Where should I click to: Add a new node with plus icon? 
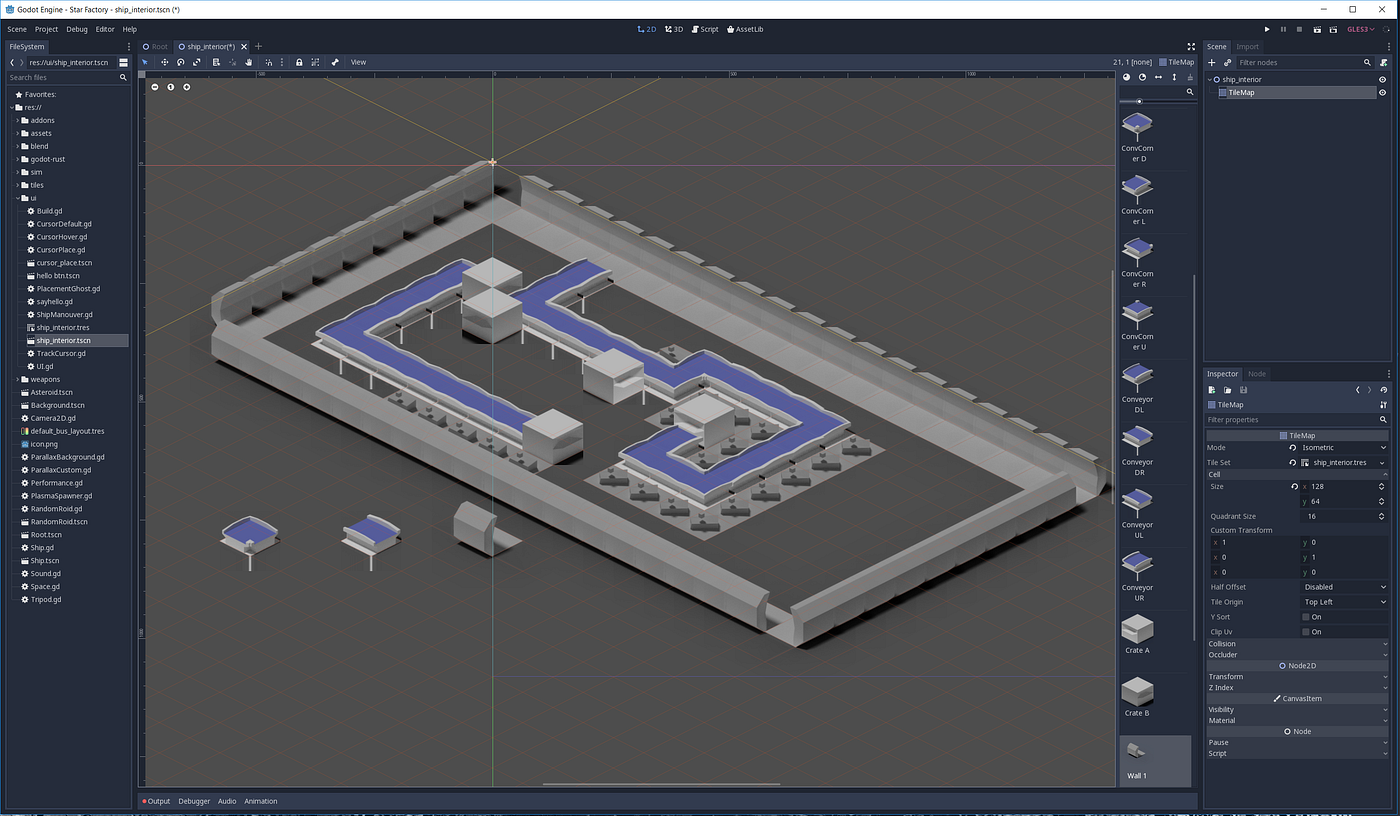click(x=1212, y=62)
